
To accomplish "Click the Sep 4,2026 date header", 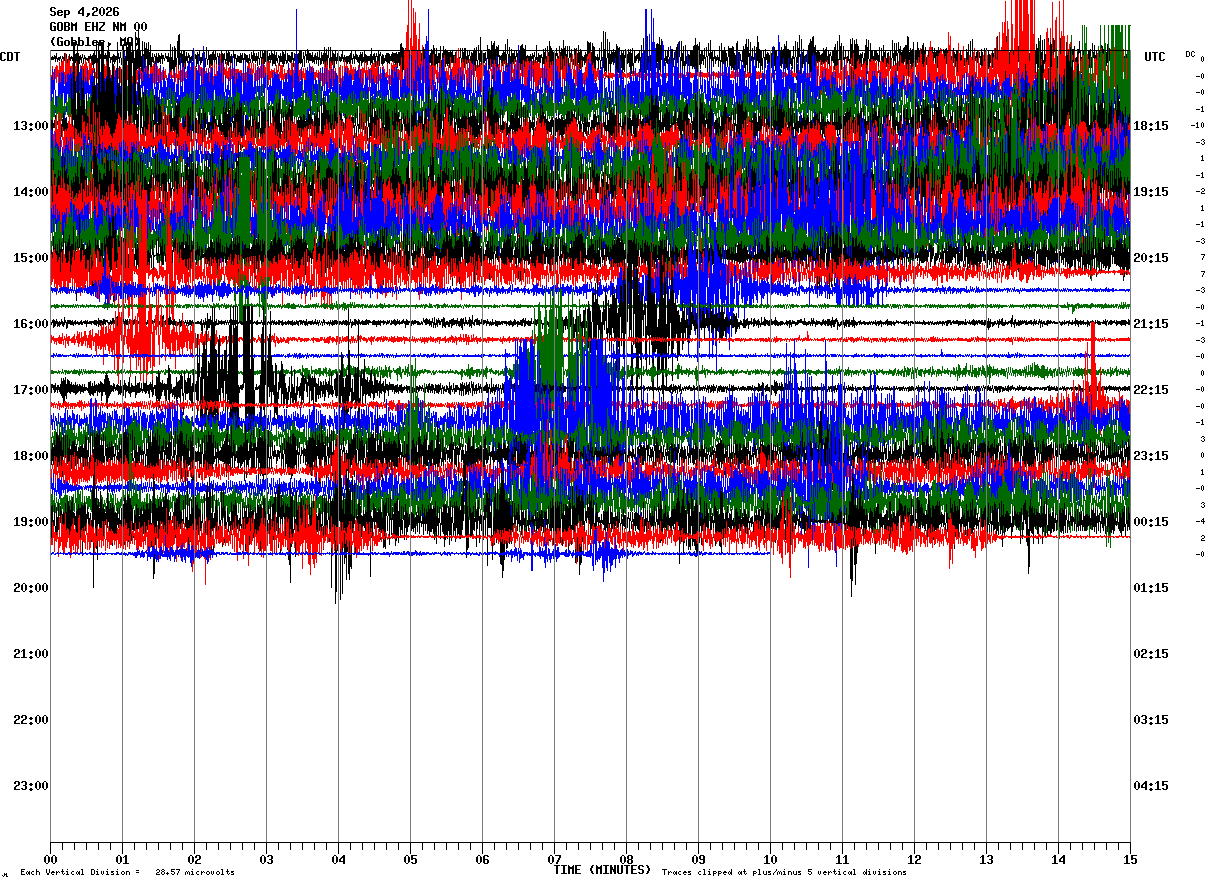I will coord(85,12).
